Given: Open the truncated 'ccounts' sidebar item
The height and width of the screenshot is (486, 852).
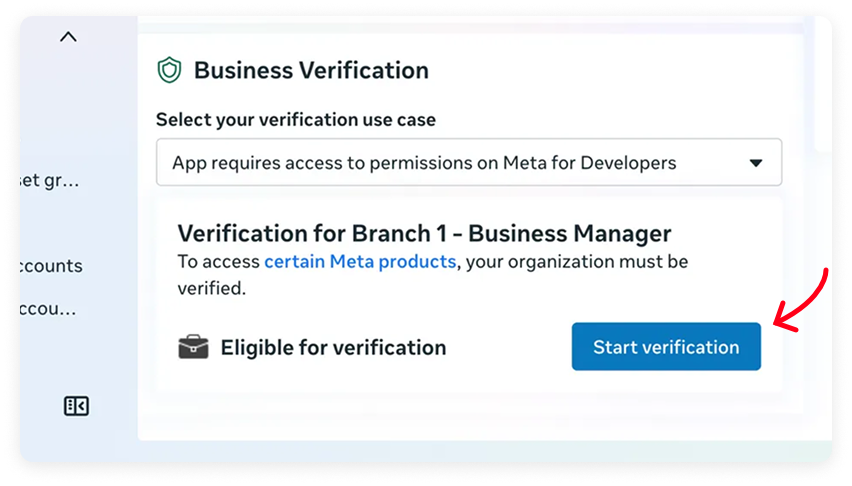Looking at the screenshot, I should point(51,266).
